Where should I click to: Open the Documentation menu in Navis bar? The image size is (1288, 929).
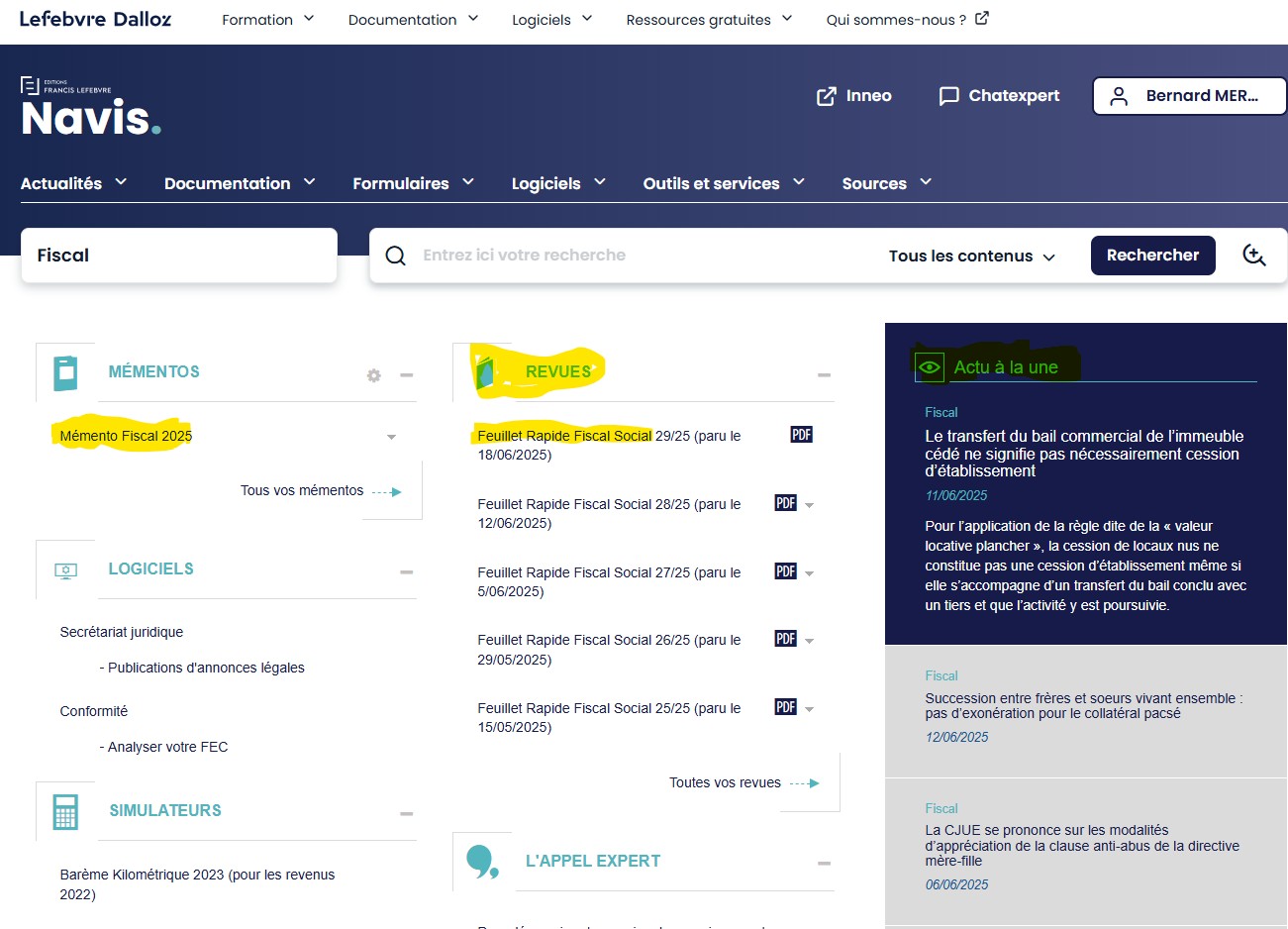pos(240,183)
